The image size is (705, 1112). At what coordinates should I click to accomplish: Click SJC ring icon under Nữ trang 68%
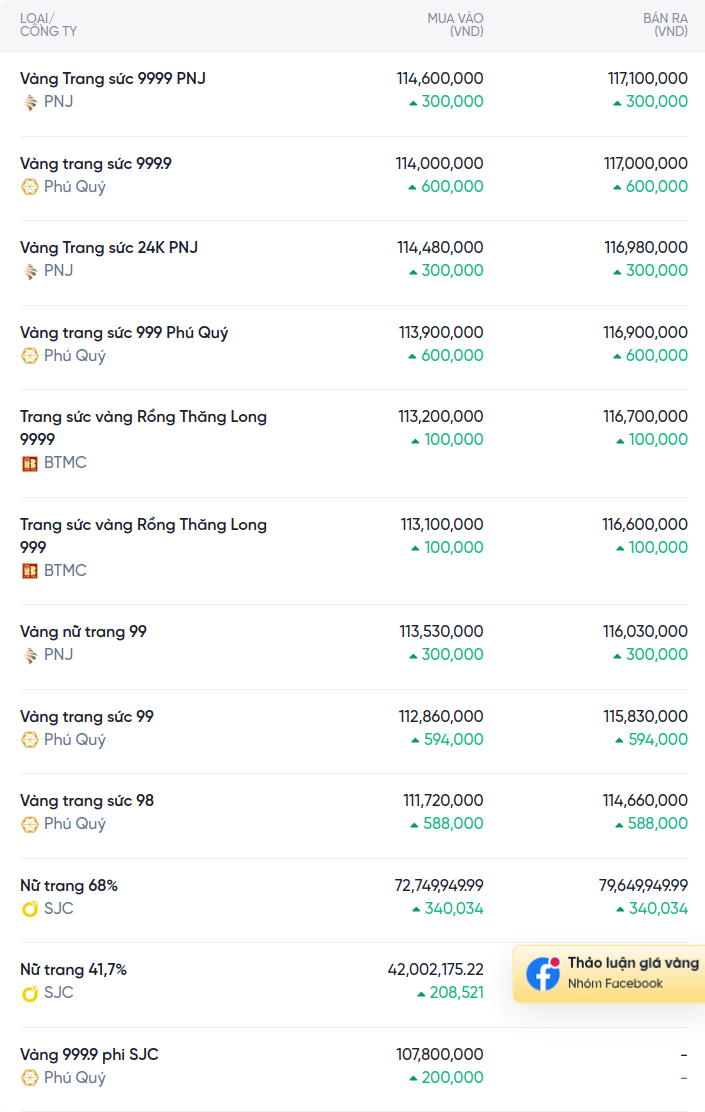coord(30,909)
